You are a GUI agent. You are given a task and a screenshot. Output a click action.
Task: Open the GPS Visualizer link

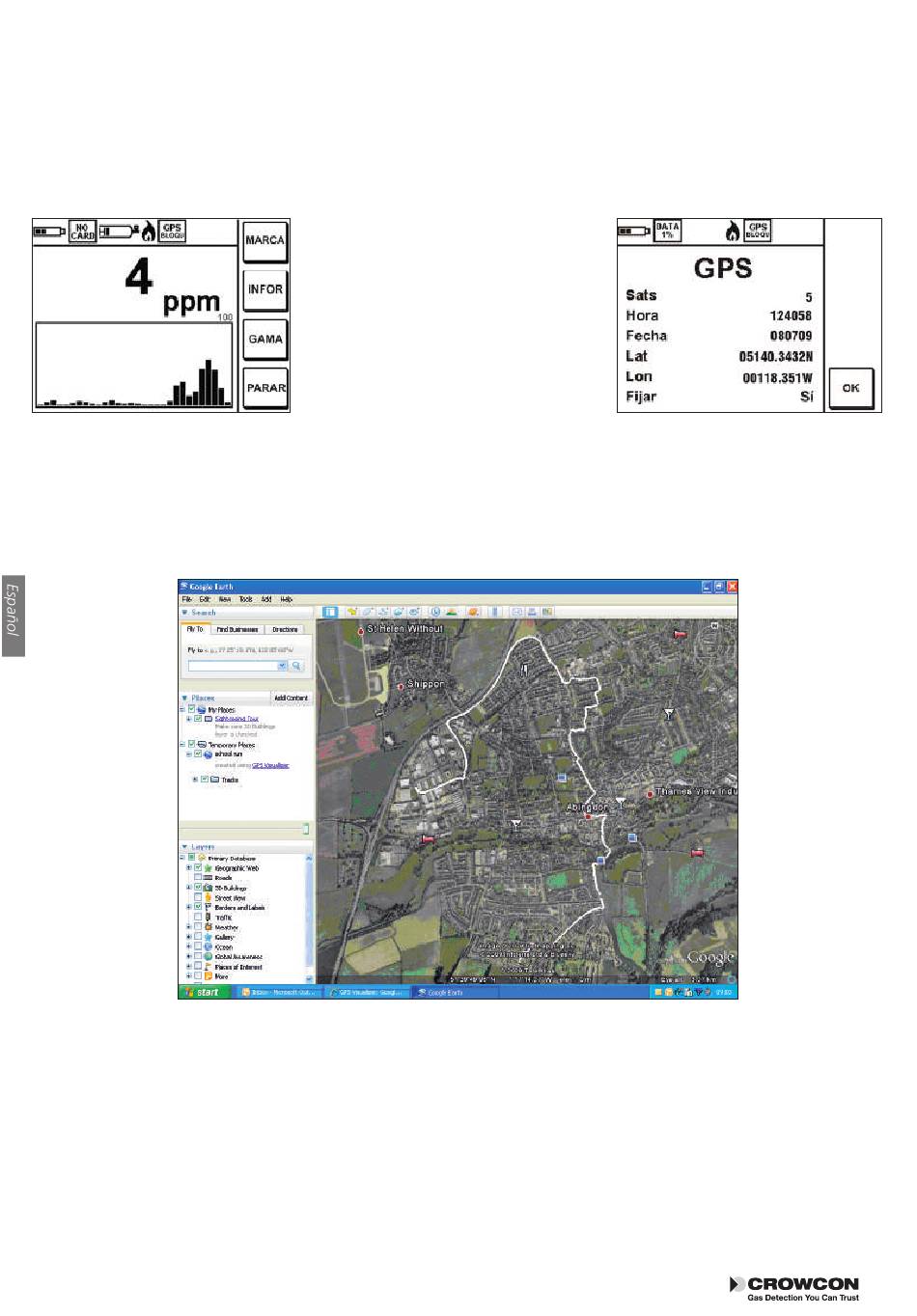click(270, 765)
